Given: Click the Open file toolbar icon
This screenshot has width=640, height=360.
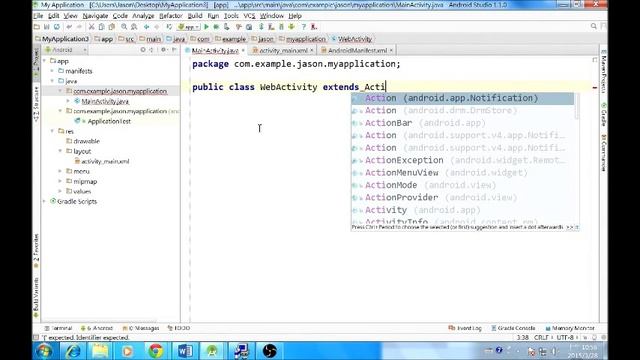Looking at the screenshot, I should pos(37,27).
